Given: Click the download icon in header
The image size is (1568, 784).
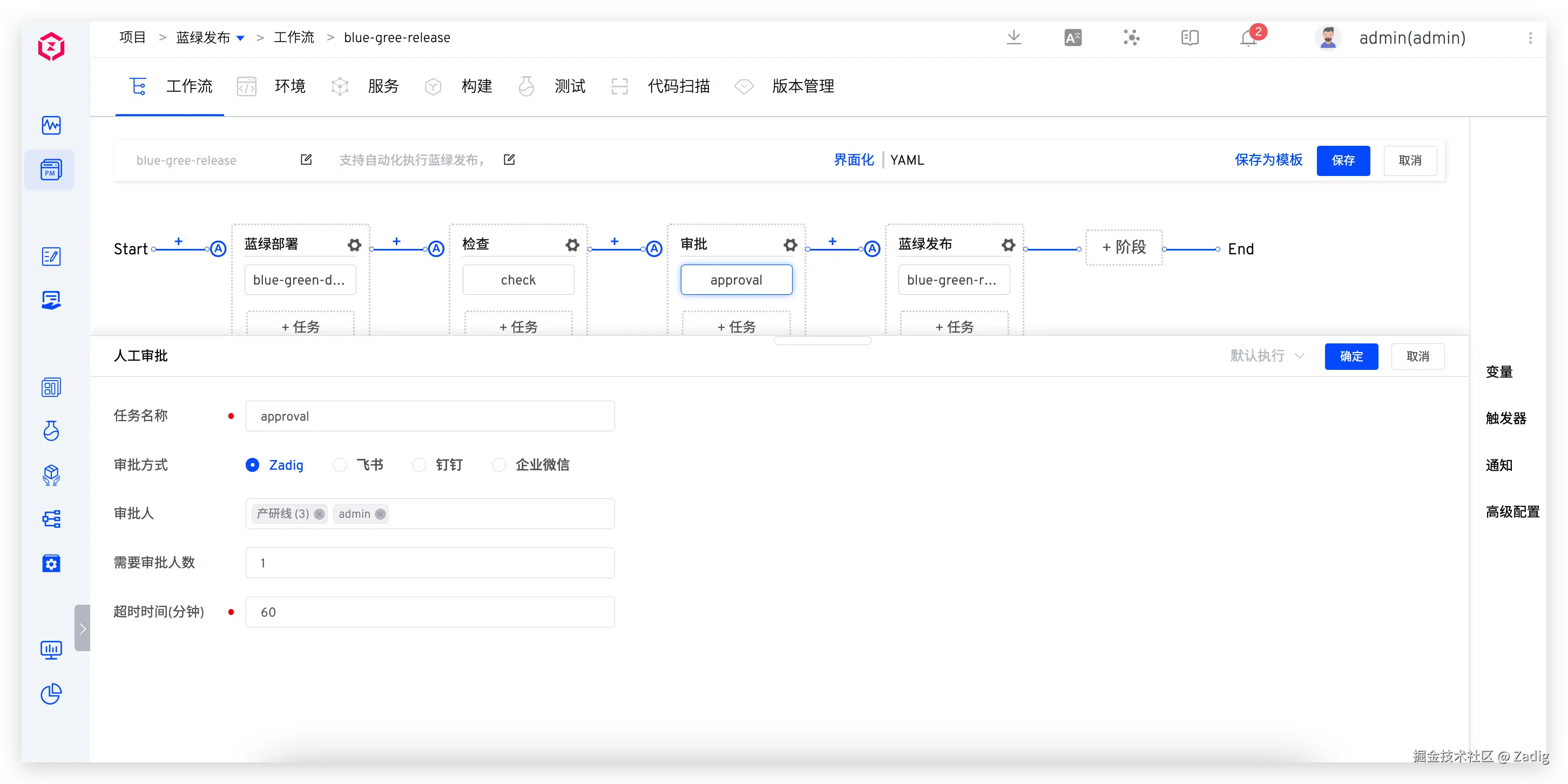Looking at the screenshot, I should pyautogui.click(x=1013, y=38).
